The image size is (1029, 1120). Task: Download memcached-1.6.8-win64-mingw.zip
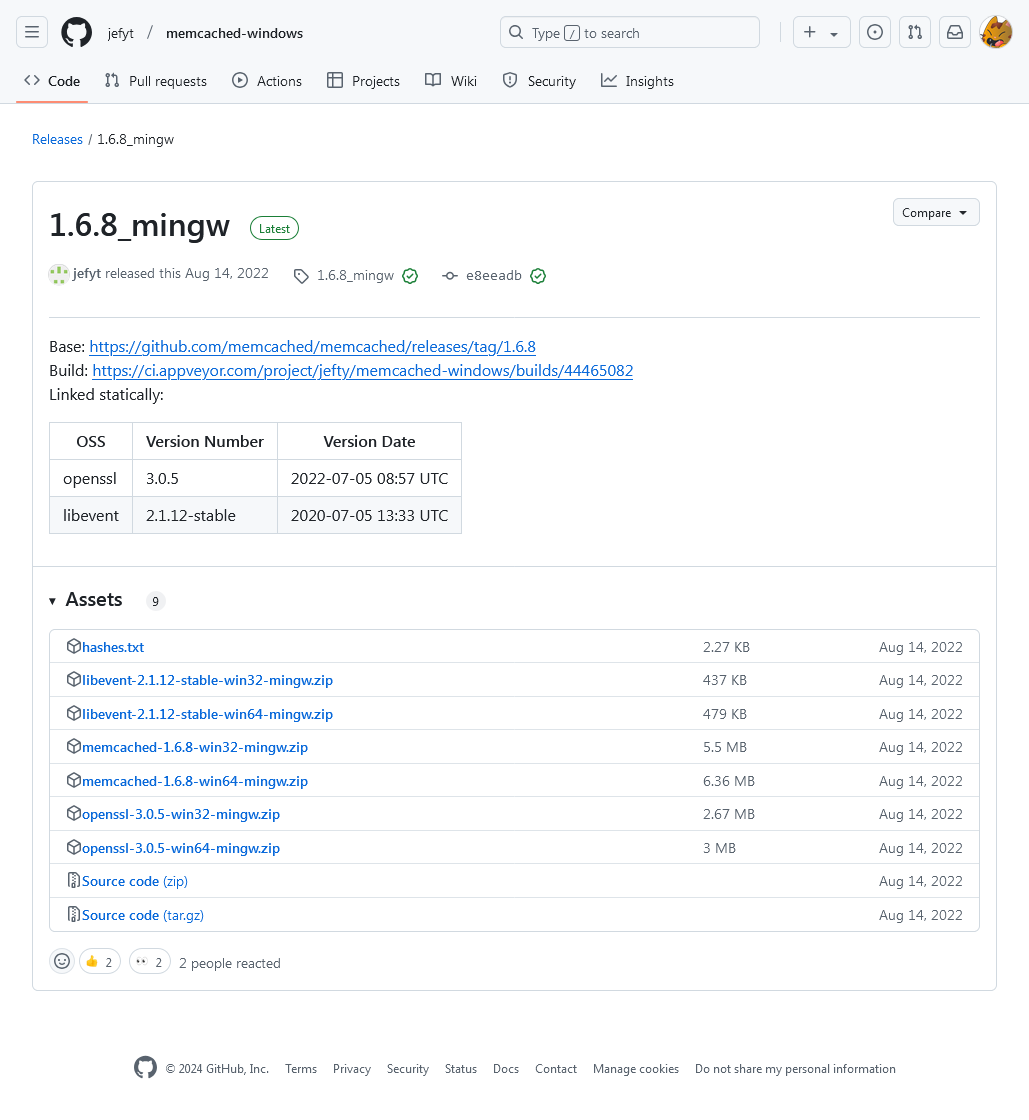click(x=195, y=781)
